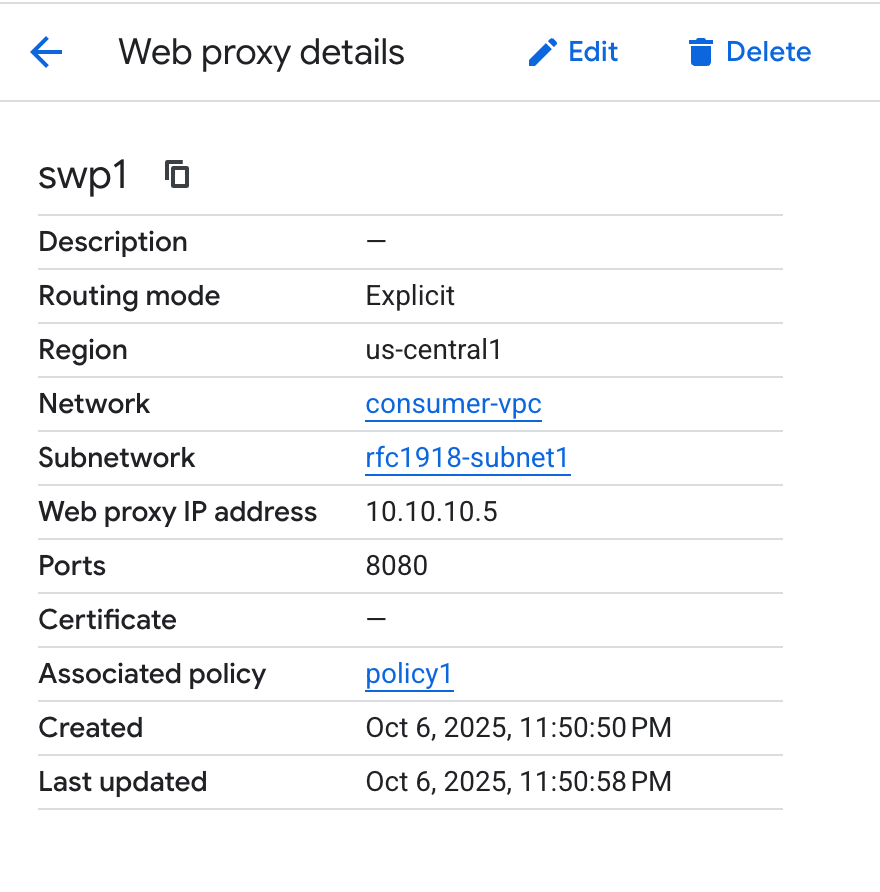This screenshot has height=892, width=880.
Task: Click the trash can Delete icon
Action: tap(701, 52)
